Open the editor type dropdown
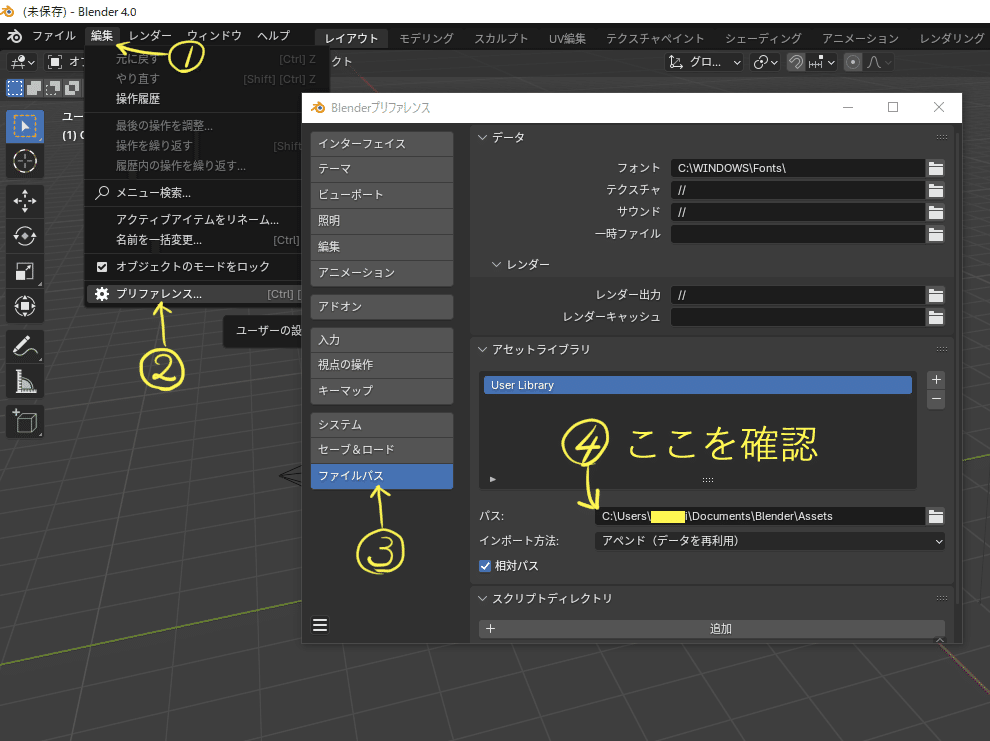 (22, 62)
